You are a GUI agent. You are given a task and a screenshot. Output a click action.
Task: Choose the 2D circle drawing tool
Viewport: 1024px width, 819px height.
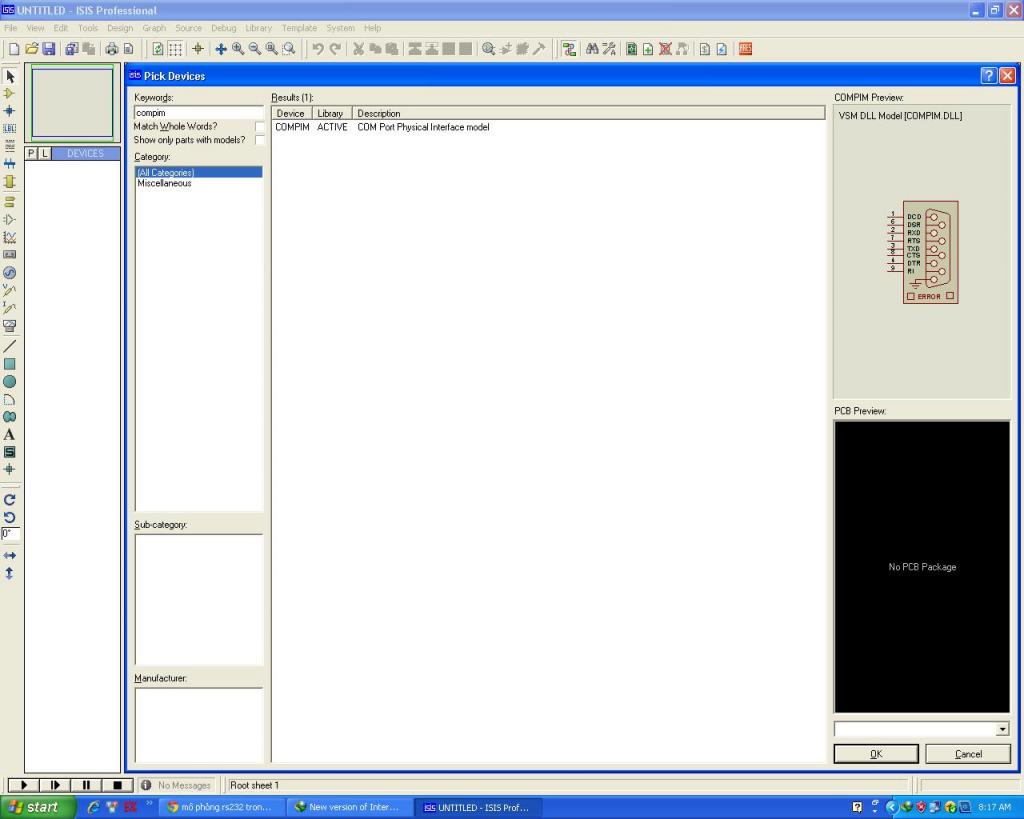[10, 381]
